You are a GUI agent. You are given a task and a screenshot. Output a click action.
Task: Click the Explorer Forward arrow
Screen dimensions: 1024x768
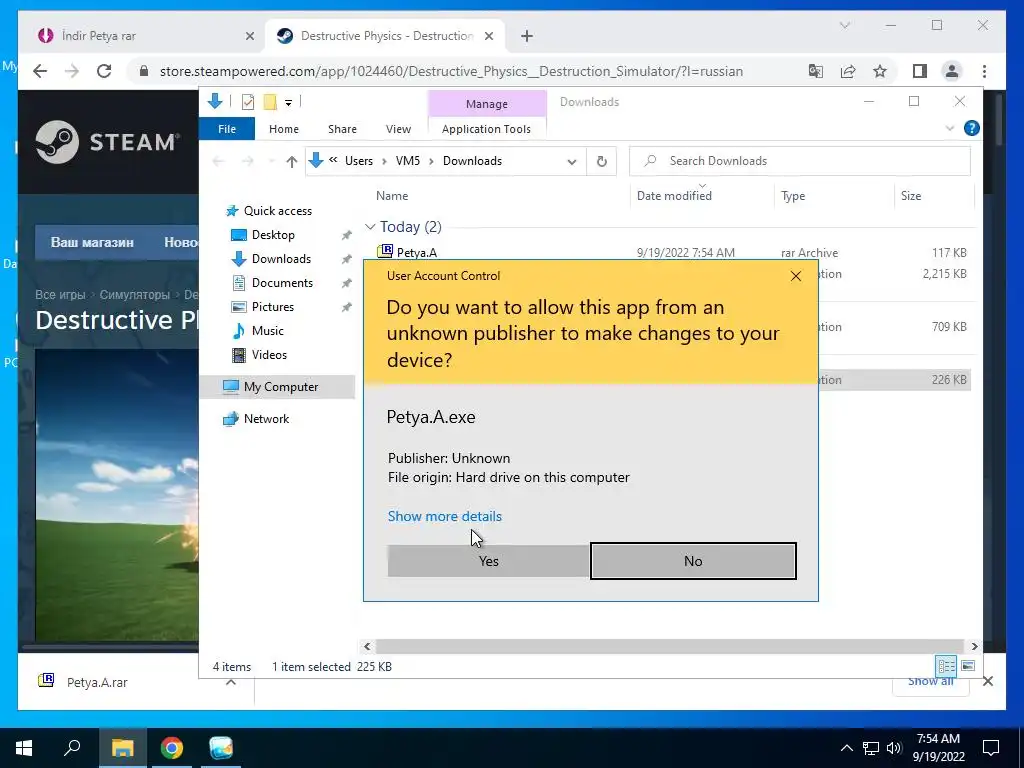click(x=248, y=161)
